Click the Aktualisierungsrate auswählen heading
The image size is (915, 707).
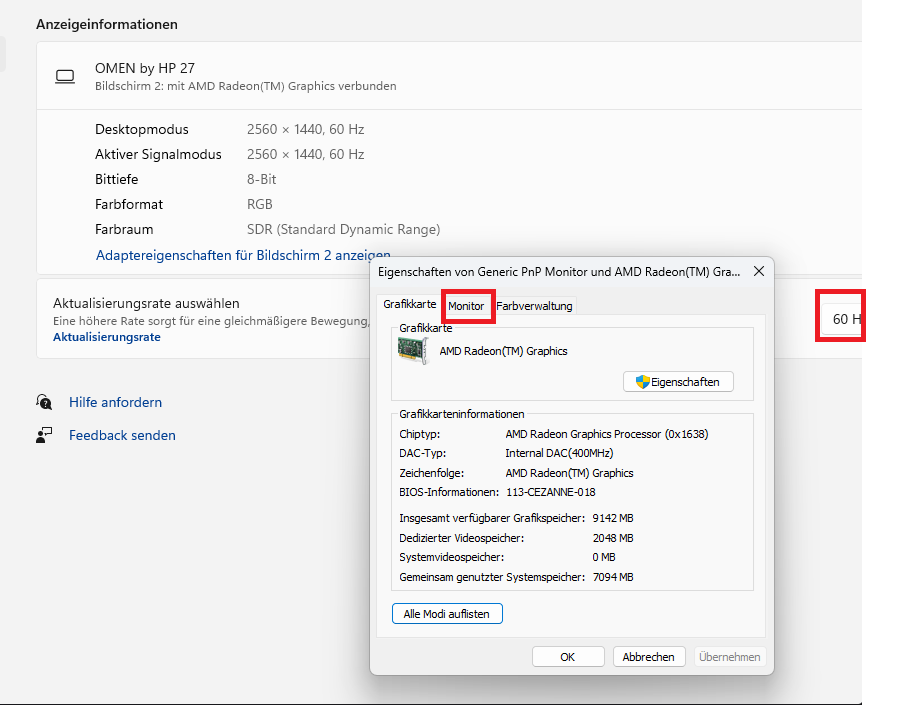[146, 303]
